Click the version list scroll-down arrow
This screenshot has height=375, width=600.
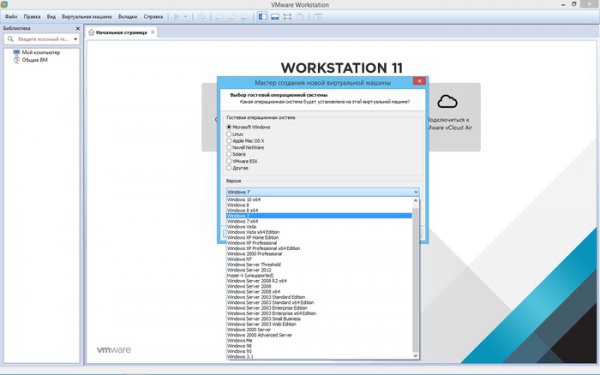click(x=416, y=356)
